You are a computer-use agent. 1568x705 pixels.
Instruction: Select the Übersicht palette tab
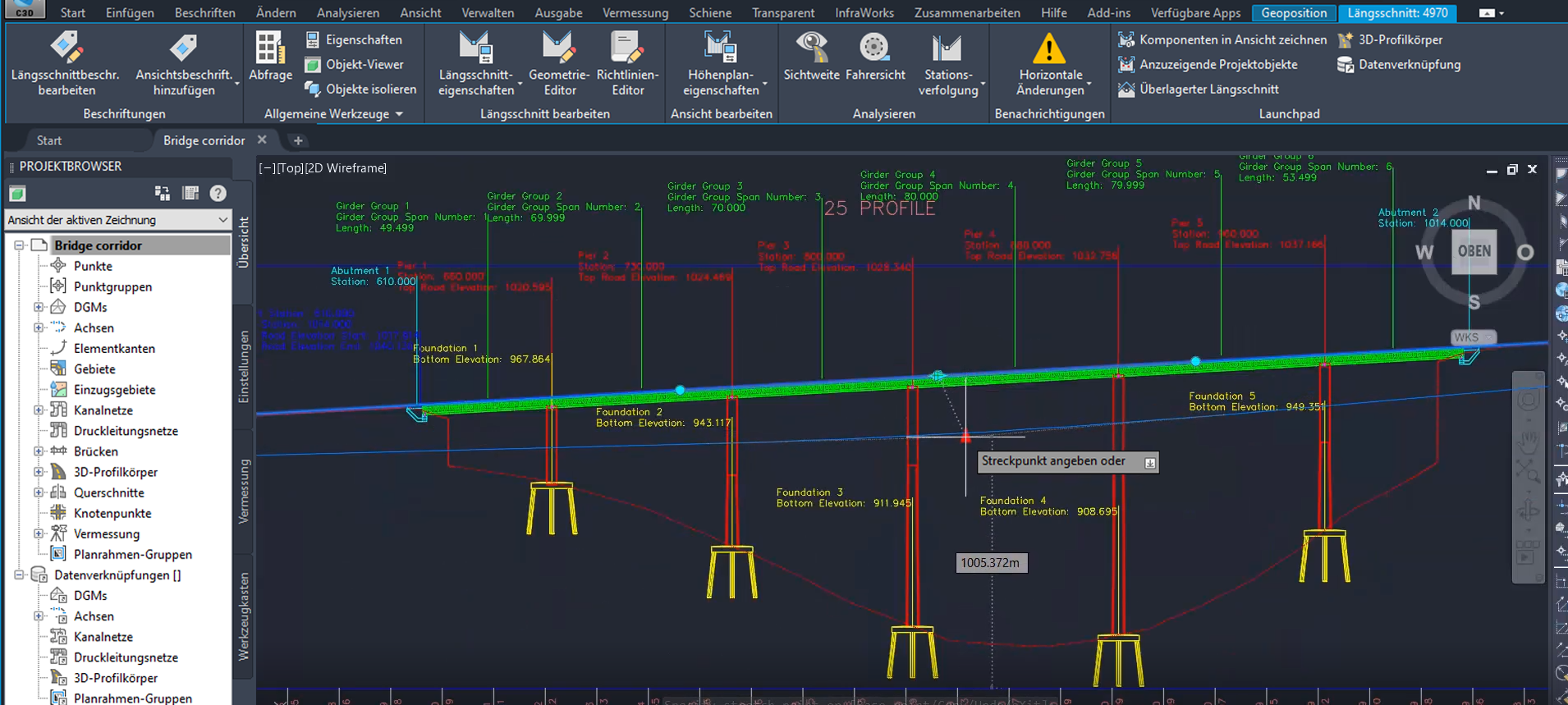(243, 242)
